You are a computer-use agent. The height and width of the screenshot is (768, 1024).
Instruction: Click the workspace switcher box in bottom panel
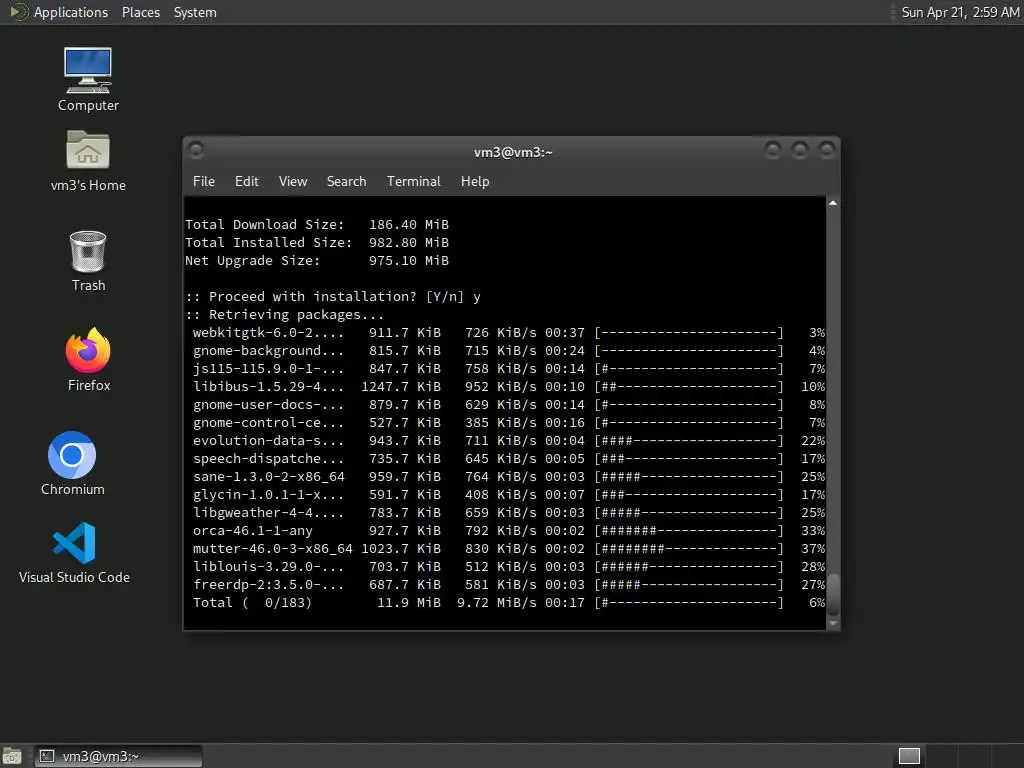click(909, 756)
